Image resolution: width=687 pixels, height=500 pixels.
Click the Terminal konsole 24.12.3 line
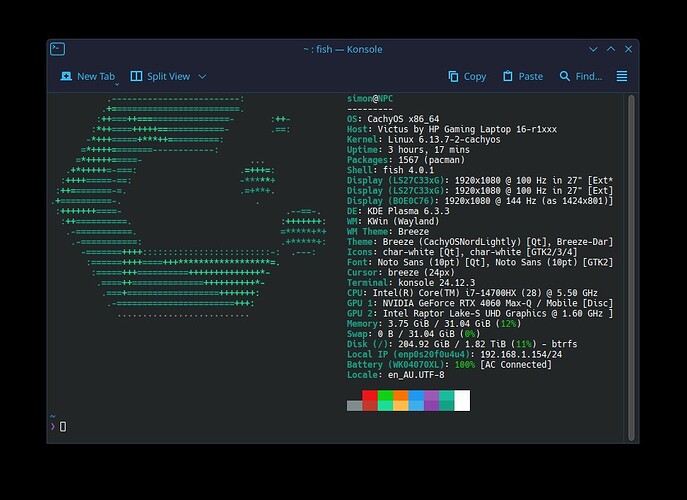[411, 283]
